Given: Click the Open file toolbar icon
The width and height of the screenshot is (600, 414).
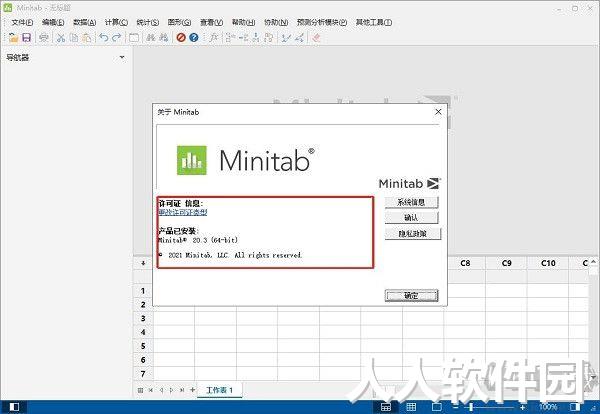Looking at the screenshot, I should (13, 37).
